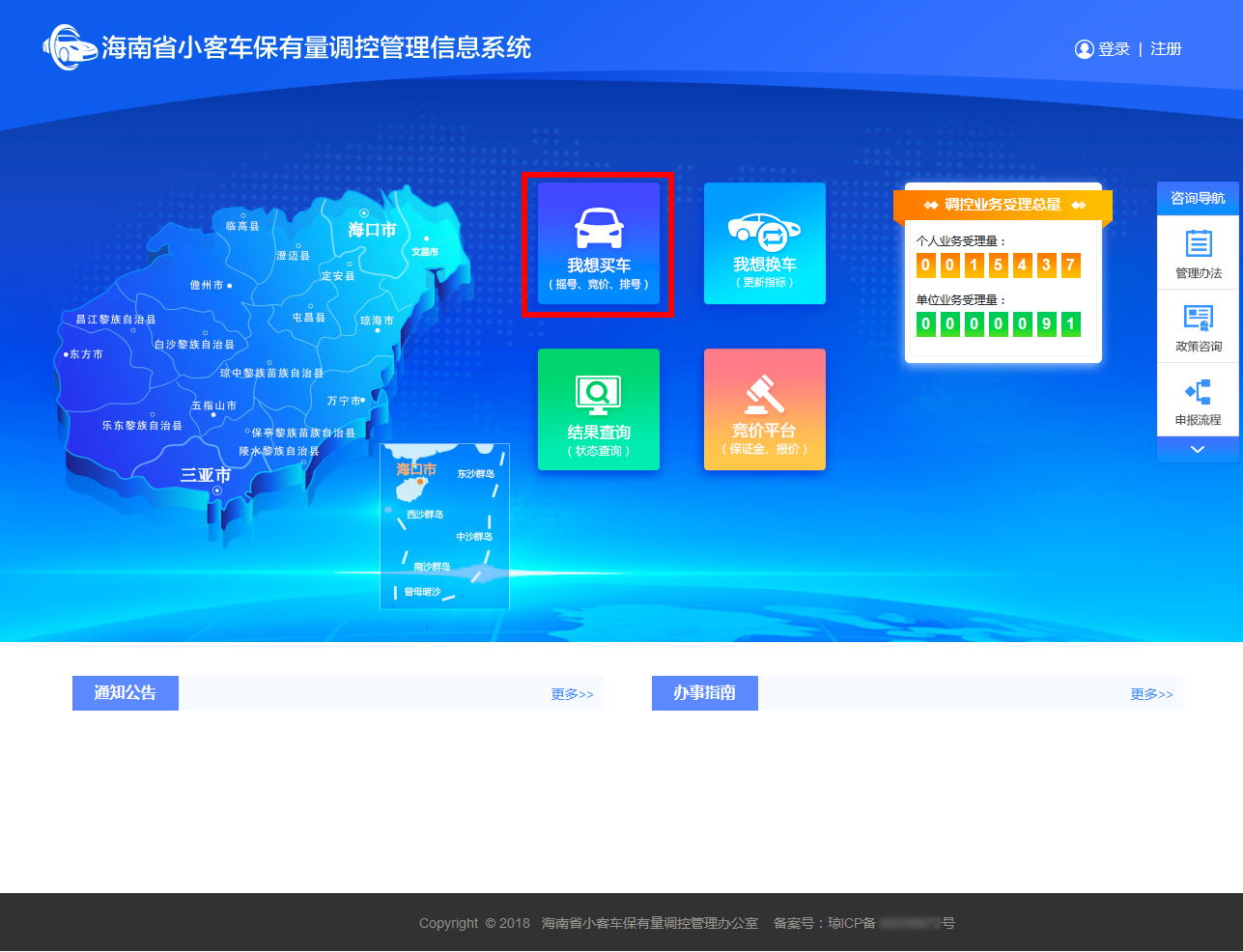
Task: Click the 注册 register link
Action: pyautogui.click(x=1166, y=49)
